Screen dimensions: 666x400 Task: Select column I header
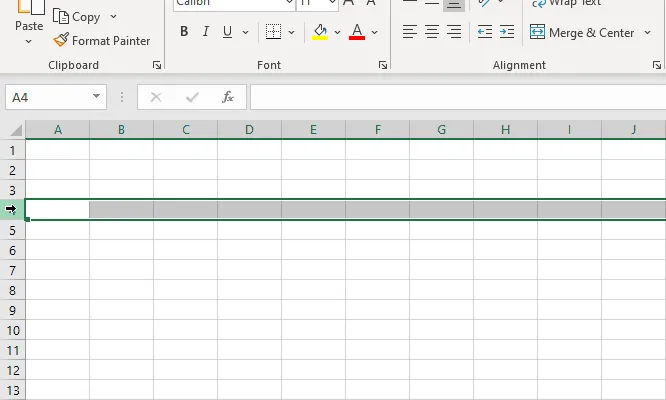coord(570,130)
